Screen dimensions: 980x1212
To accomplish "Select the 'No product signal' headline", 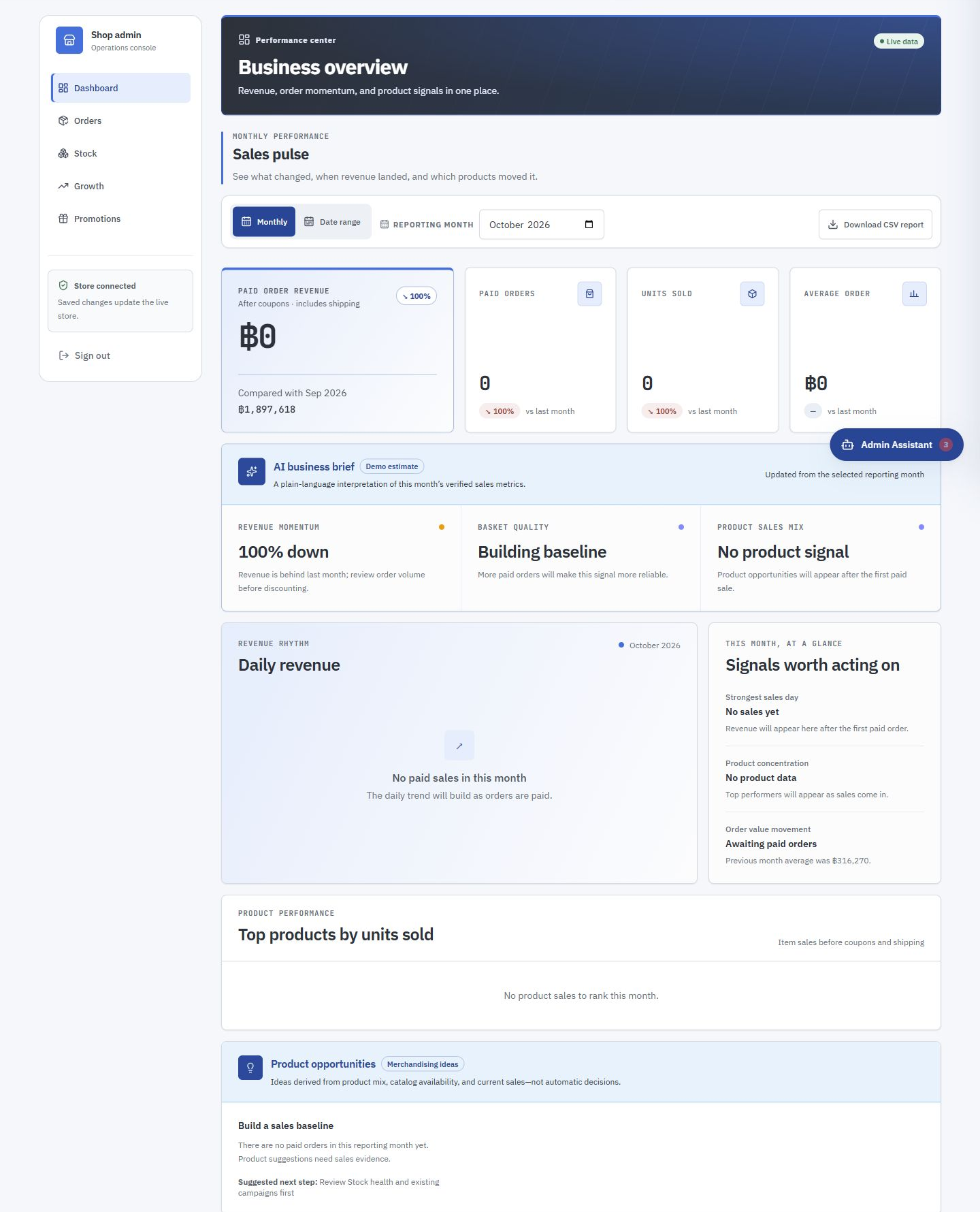I will [x=783, y=552].
